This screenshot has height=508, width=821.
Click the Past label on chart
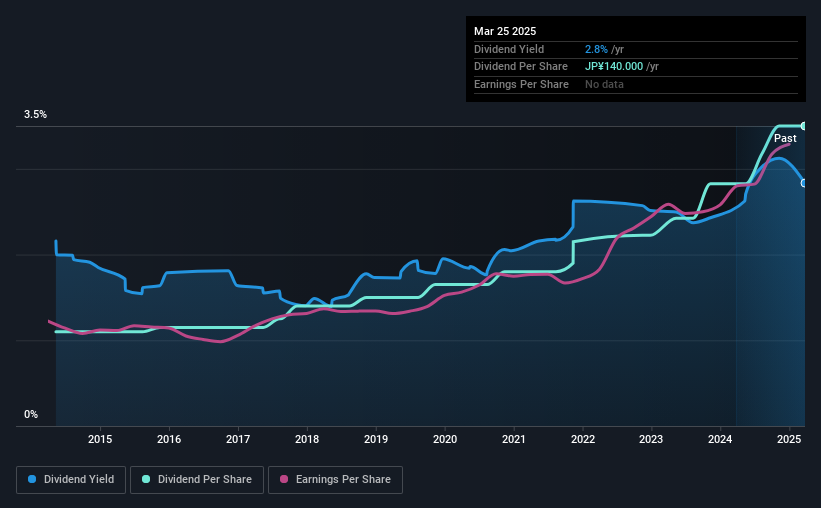pyautogui.click(x=785, y=138)
